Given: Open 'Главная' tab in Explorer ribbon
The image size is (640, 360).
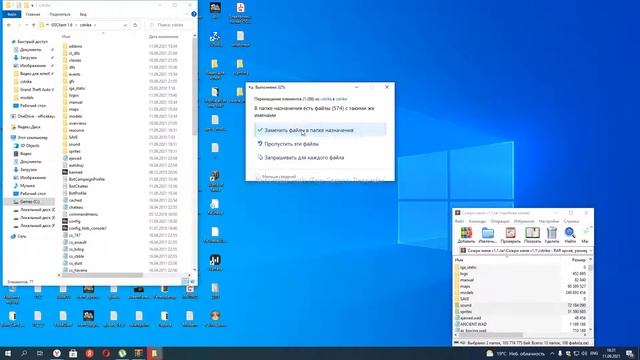Looking at the screenshot, I should tap(33, 14).
